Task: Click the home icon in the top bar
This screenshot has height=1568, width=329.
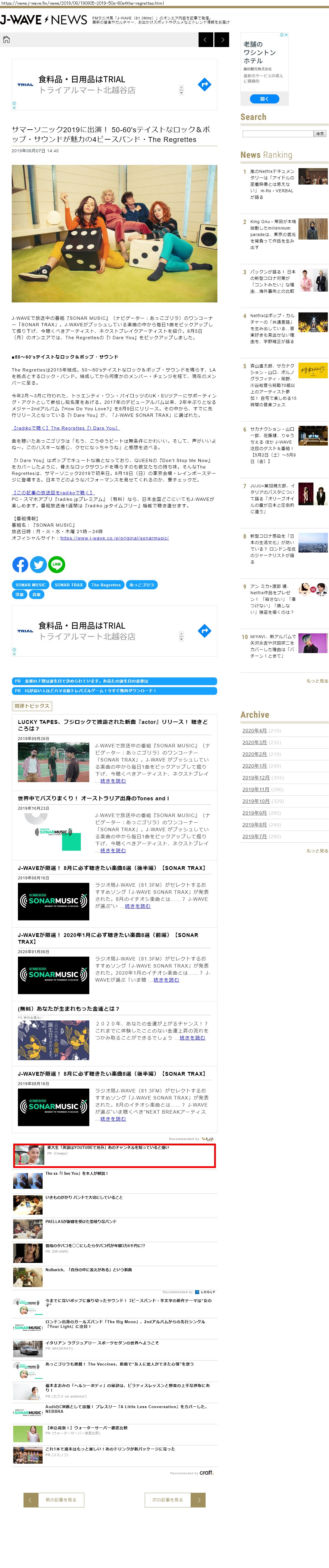Action: pyautogui.click(x=7, y=40)
